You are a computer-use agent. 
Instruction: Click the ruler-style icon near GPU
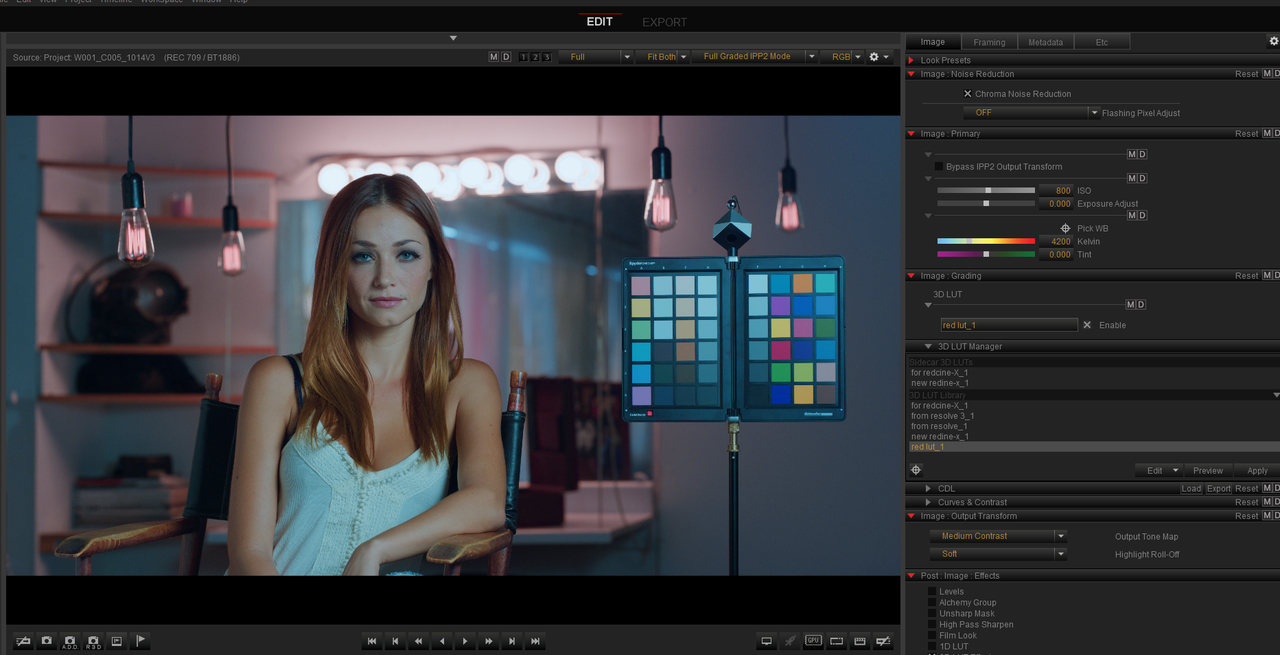[x=860, y=641]
